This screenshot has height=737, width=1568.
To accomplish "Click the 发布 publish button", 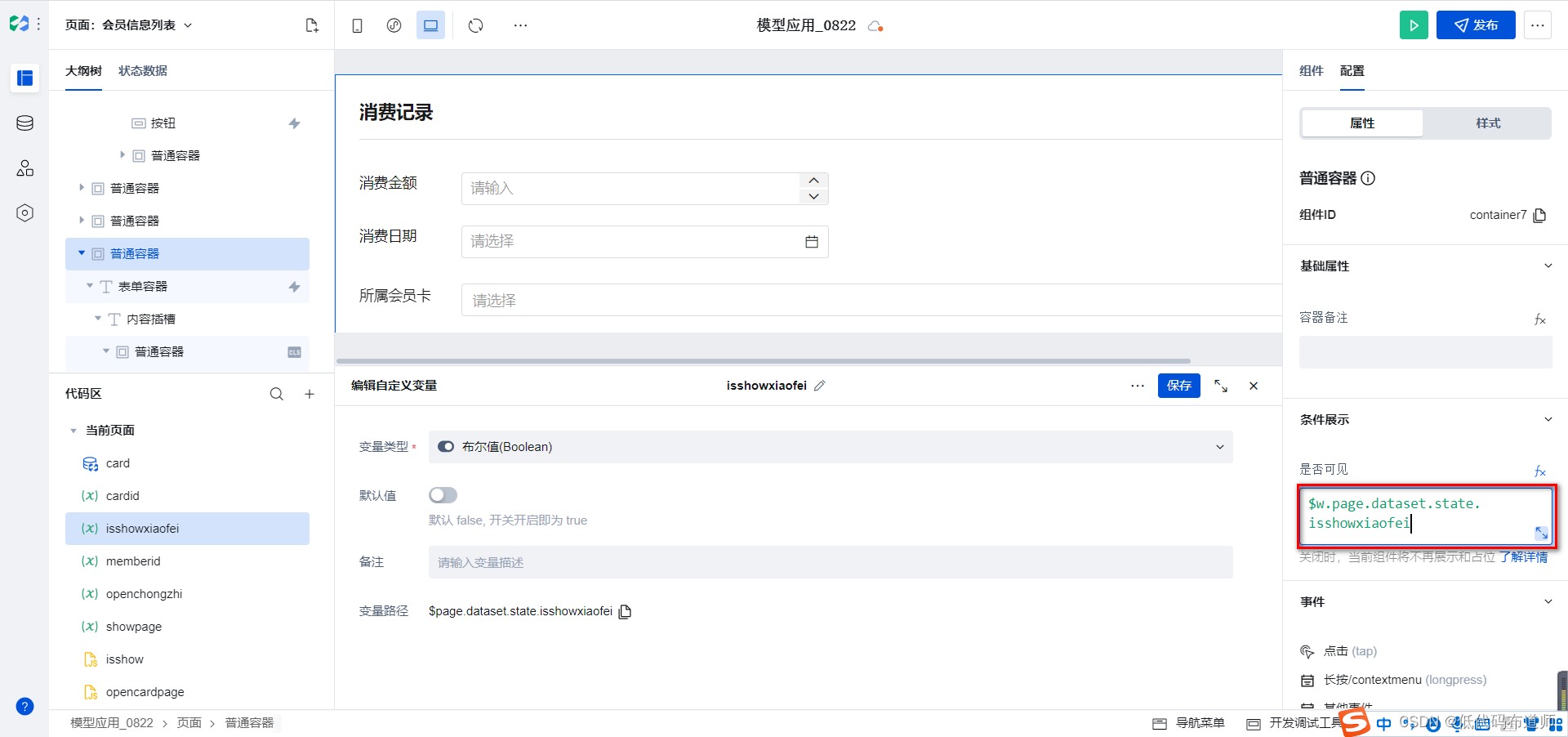I will pos(1476,25).
